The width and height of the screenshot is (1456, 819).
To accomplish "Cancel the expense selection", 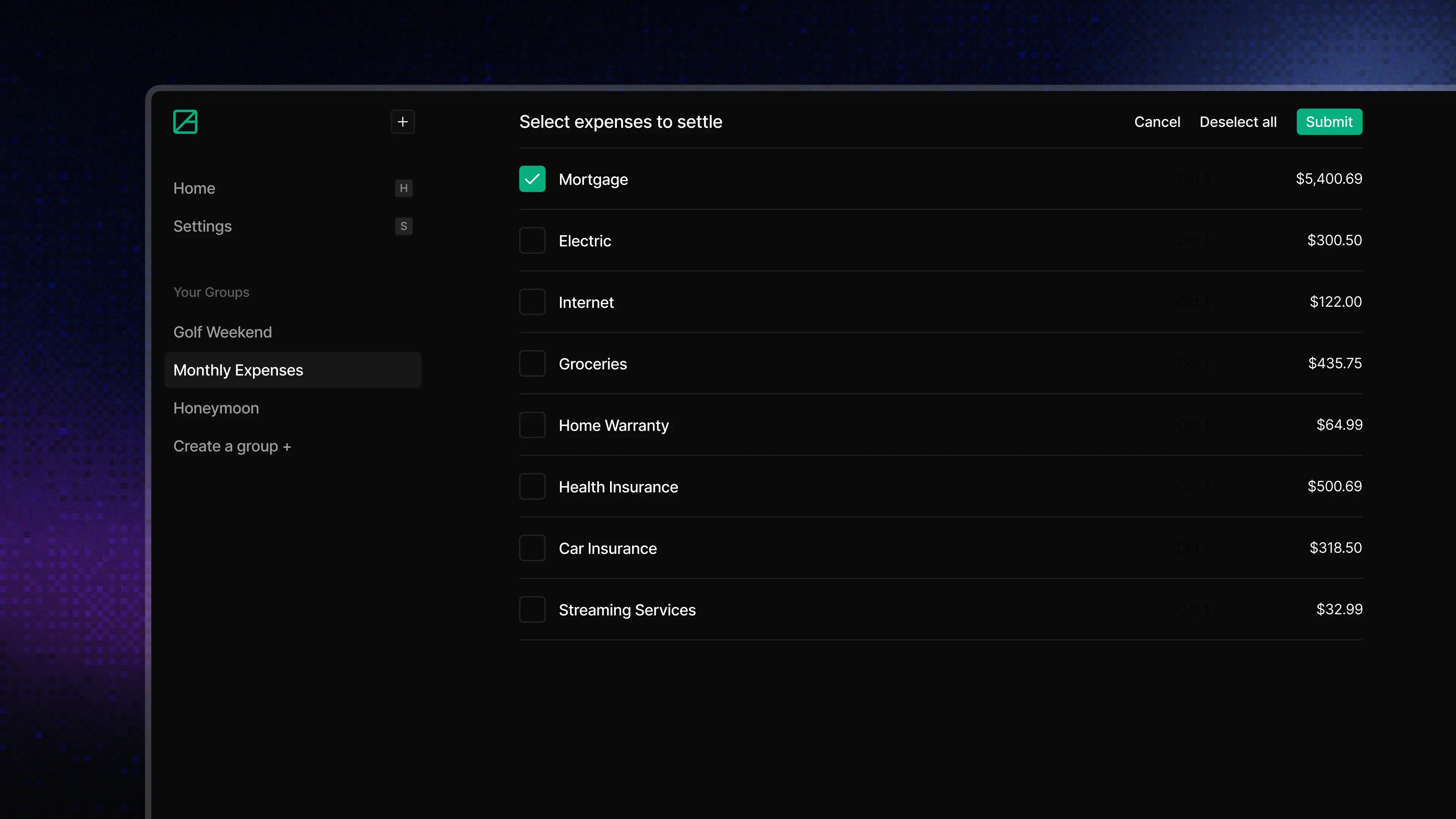I will click(x=1157, y=121).
